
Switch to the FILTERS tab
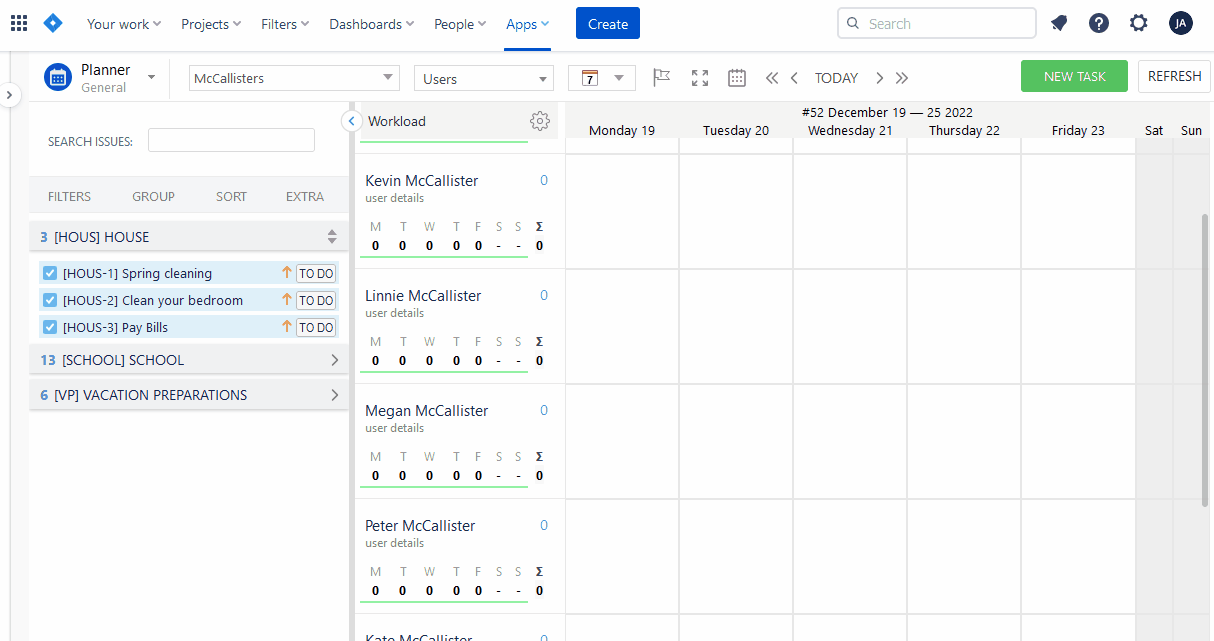(x=69, y=197)
